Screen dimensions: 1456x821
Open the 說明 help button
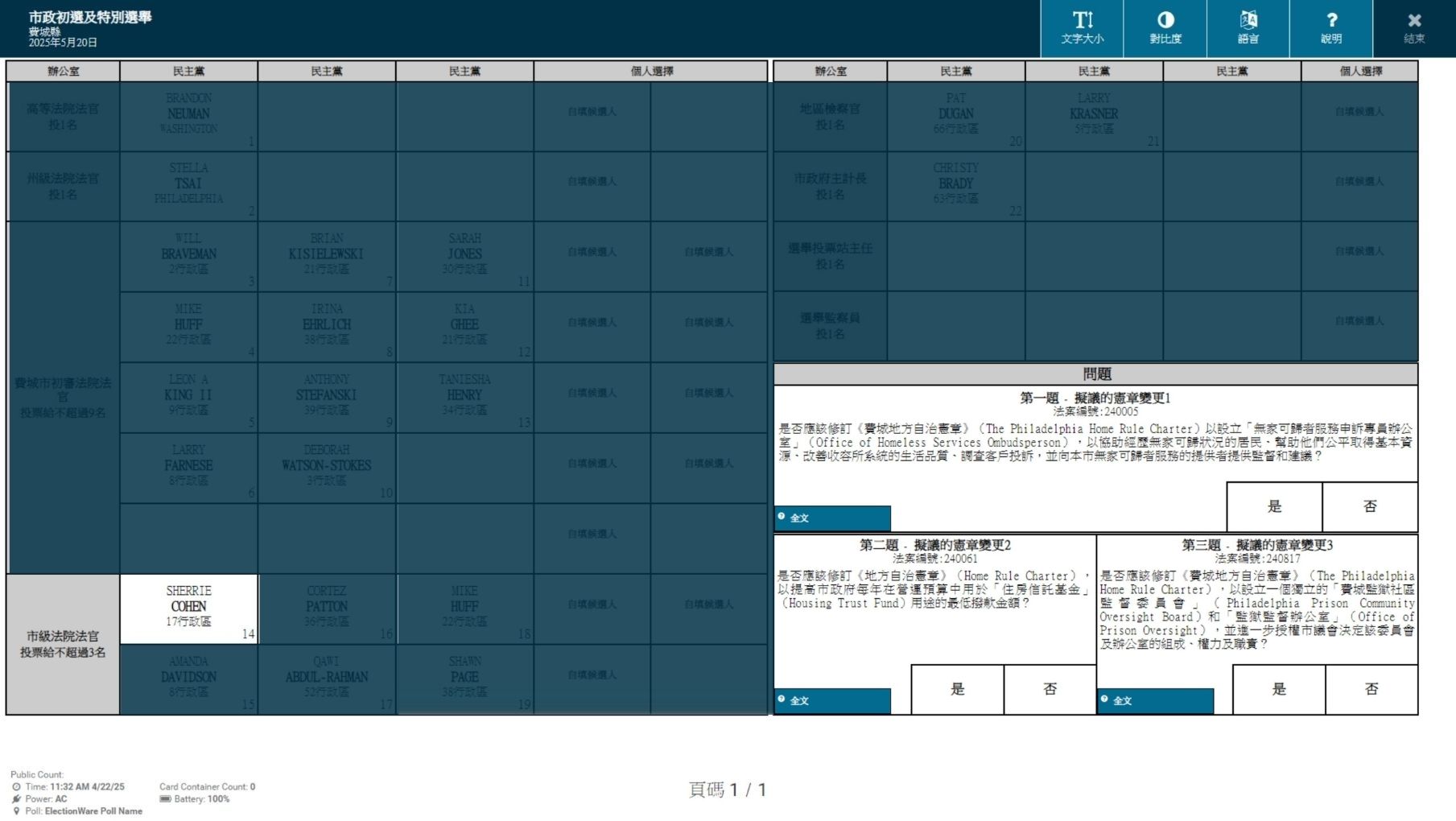pos(1330,28)
